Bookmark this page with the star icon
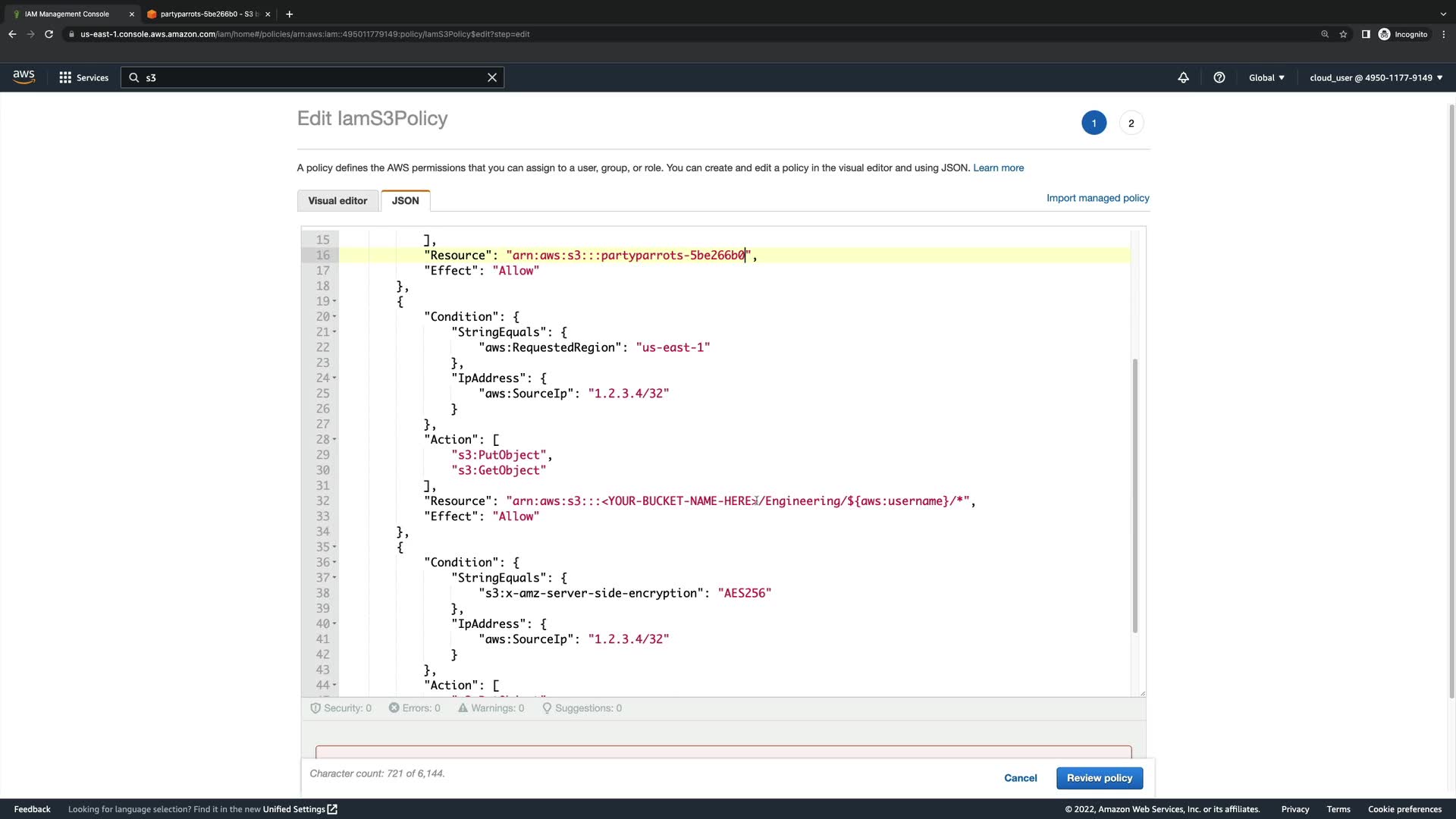Image resolution: width=1456 pixels, height=819 pixels. pyautogui.click(x=1343, y=34)
